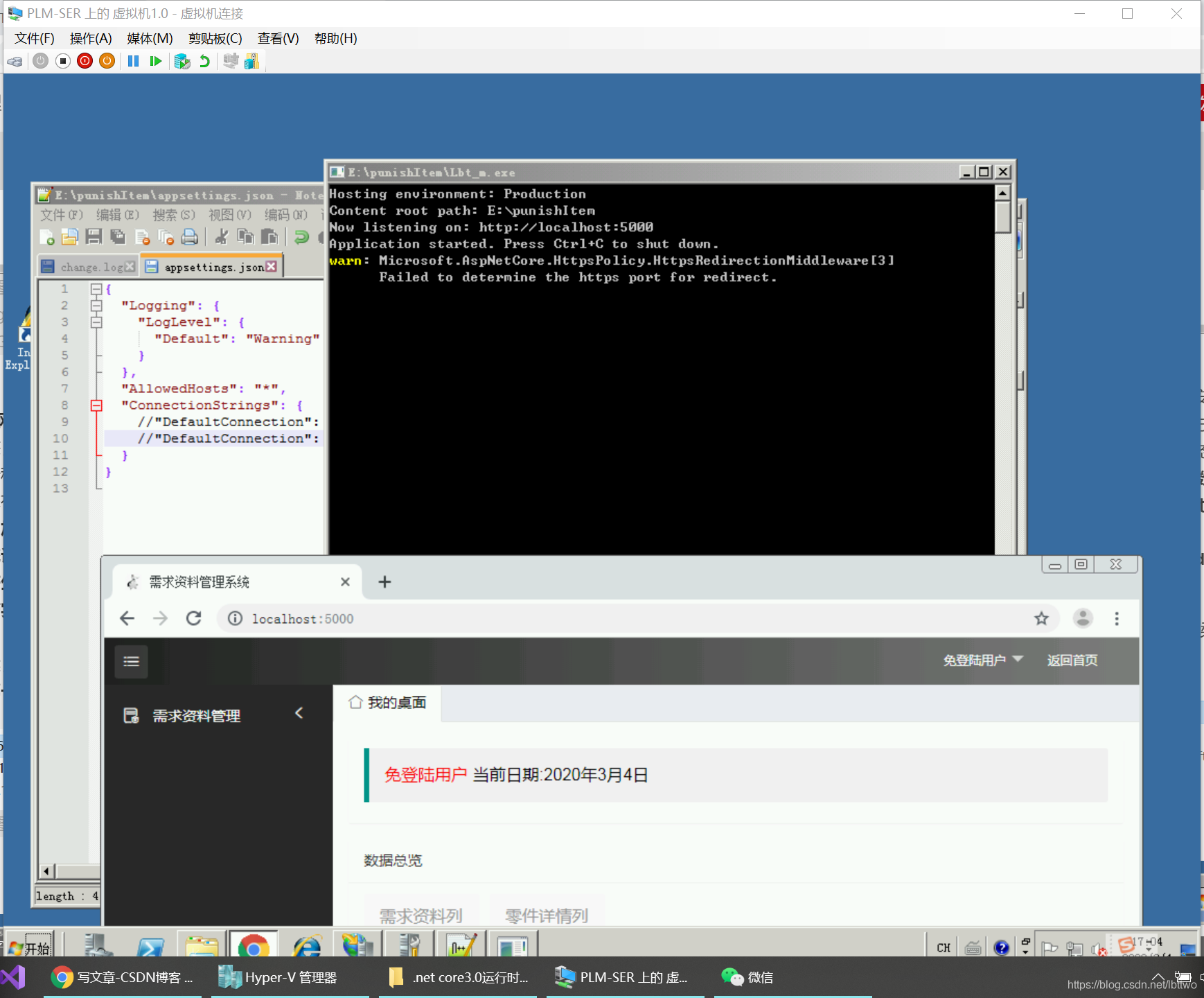Turn off the VM with the stop icon

pyautogui.click(x=63, y=61)
